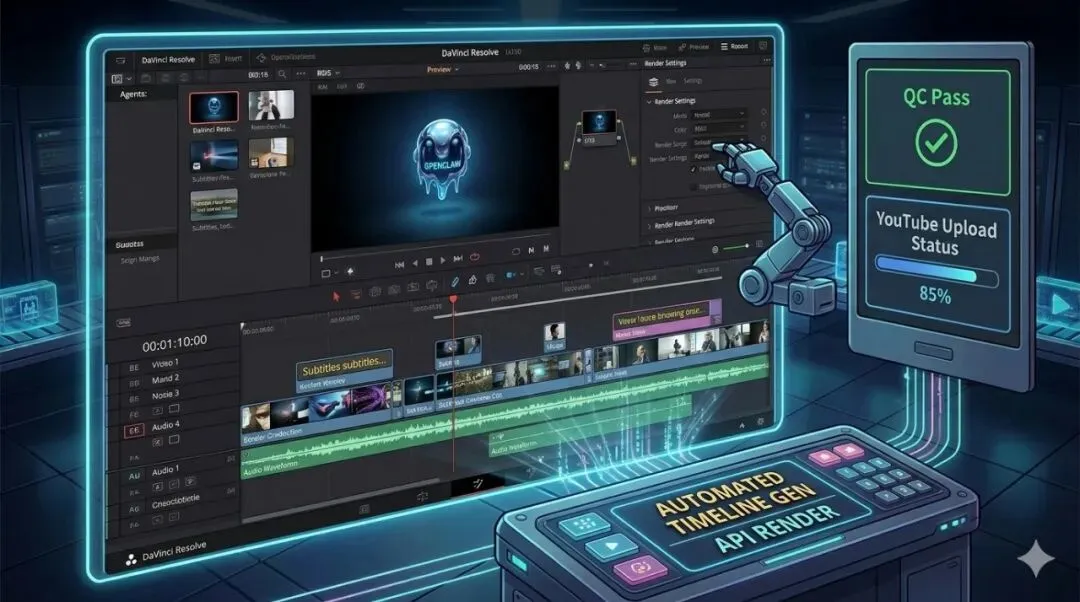Select the blue pen tool above the timeline

coord(455,281)
